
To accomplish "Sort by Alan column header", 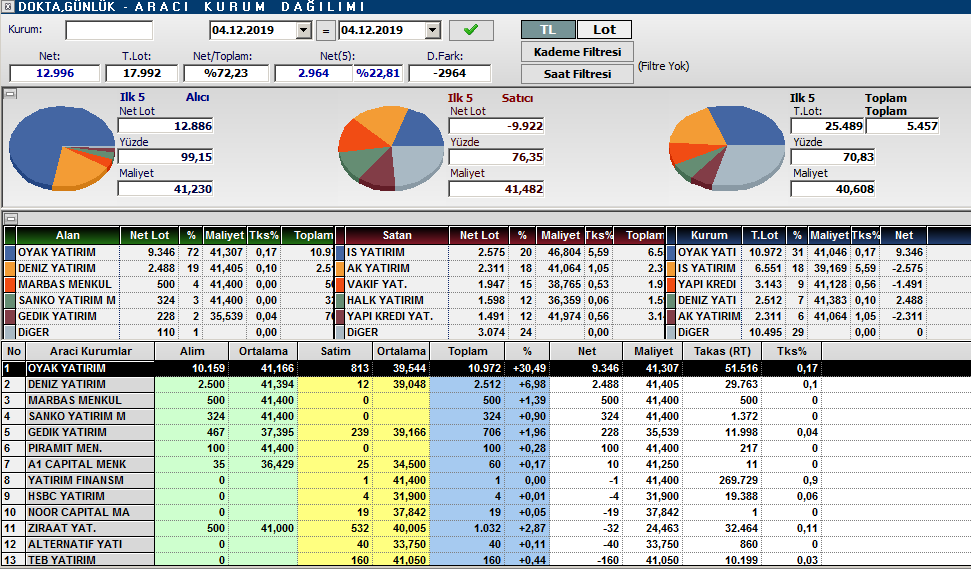I will [x=67, y=235].
